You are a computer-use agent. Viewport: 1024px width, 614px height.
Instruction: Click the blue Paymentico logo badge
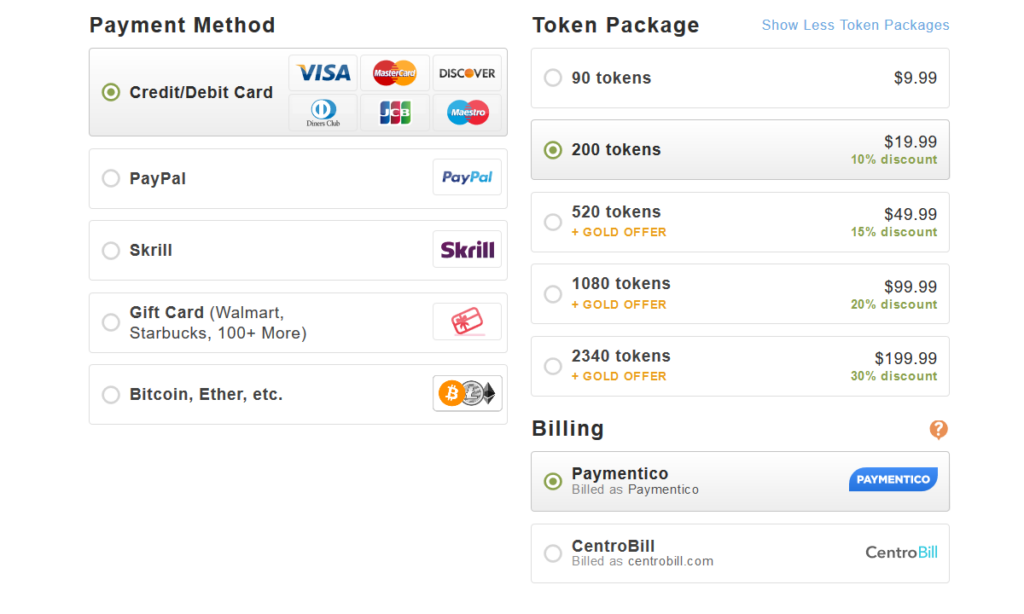(x=893, y=479)
